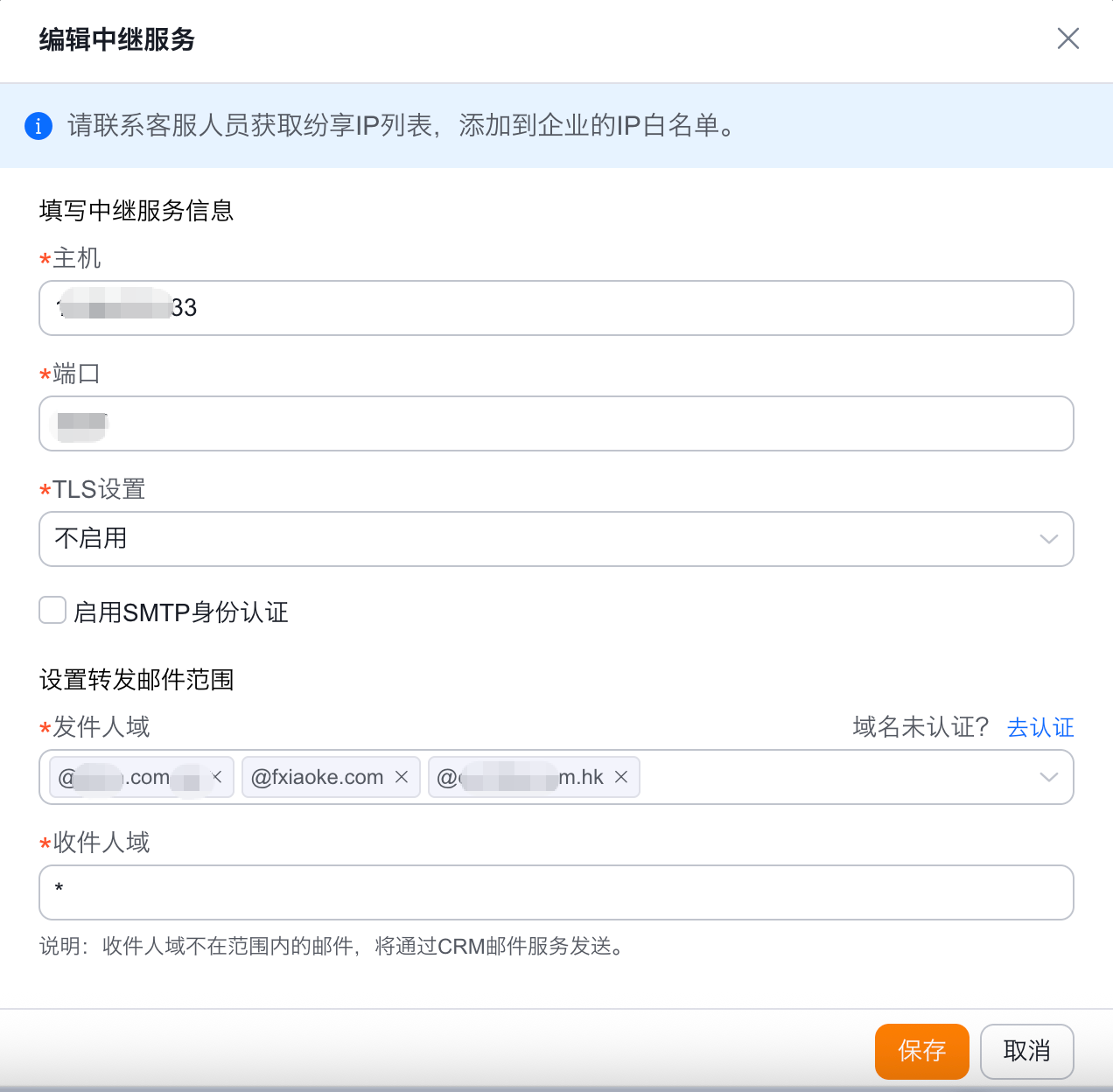Remove the first sender domain tag

[217, 777]
